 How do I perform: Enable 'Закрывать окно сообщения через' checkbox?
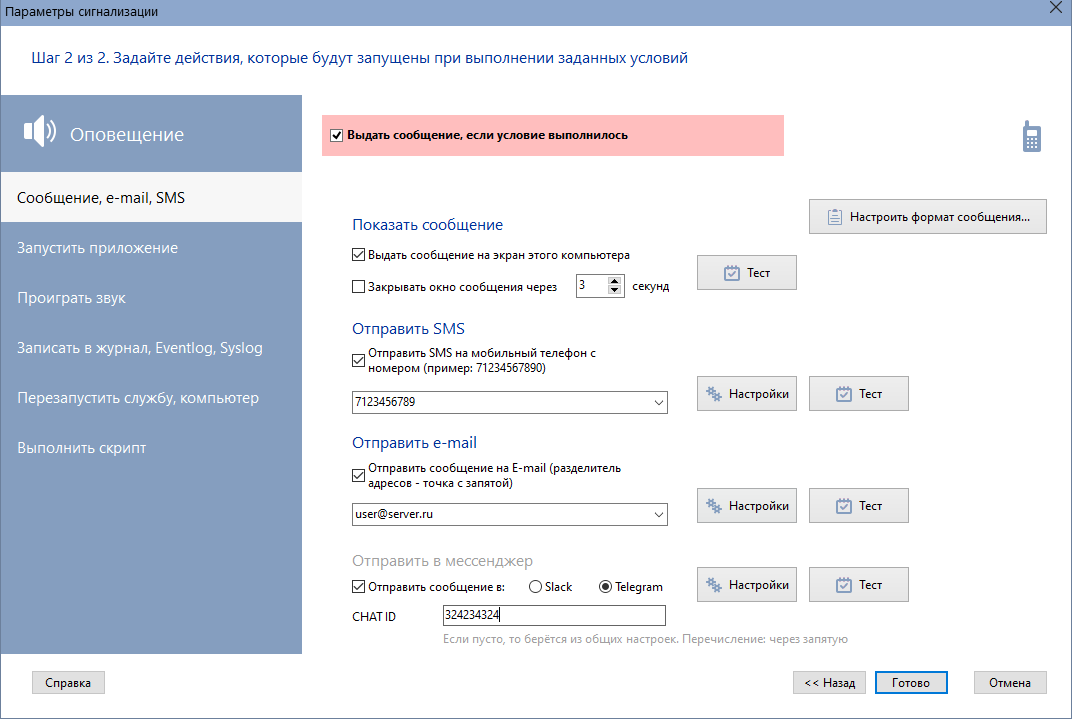pos(358,287)
